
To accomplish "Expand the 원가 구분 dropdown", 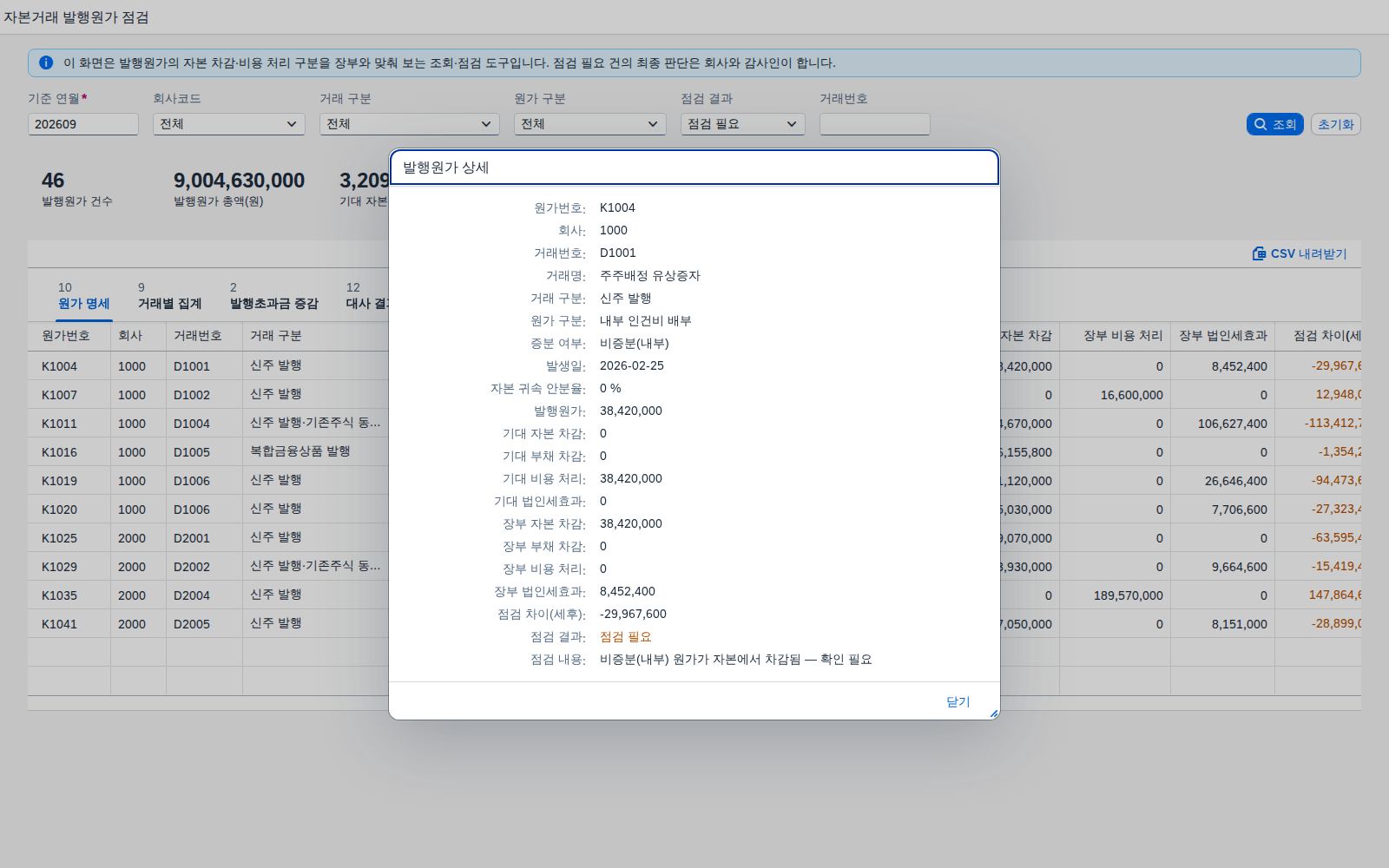I will tap(590, 124).
